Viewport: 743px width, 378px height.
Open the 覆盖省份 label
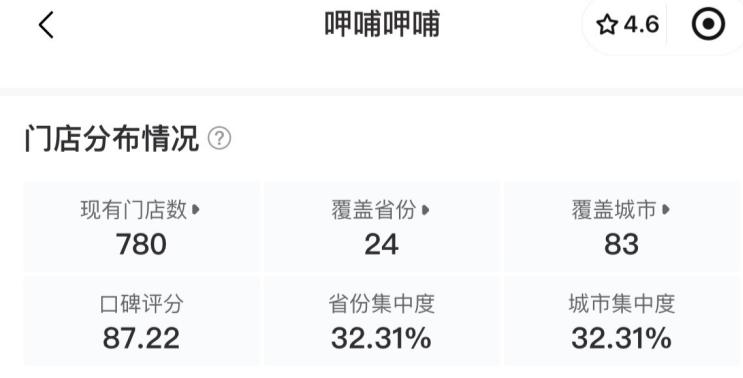[374, 210]
